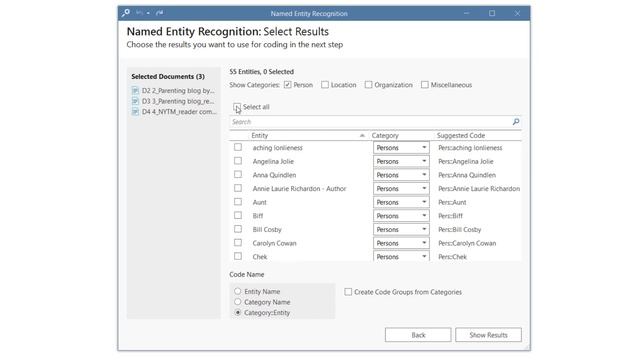640x360 pixels.
Task: Open category dropdown for Annie Laurie Richardon
Action: click(401, 189)
